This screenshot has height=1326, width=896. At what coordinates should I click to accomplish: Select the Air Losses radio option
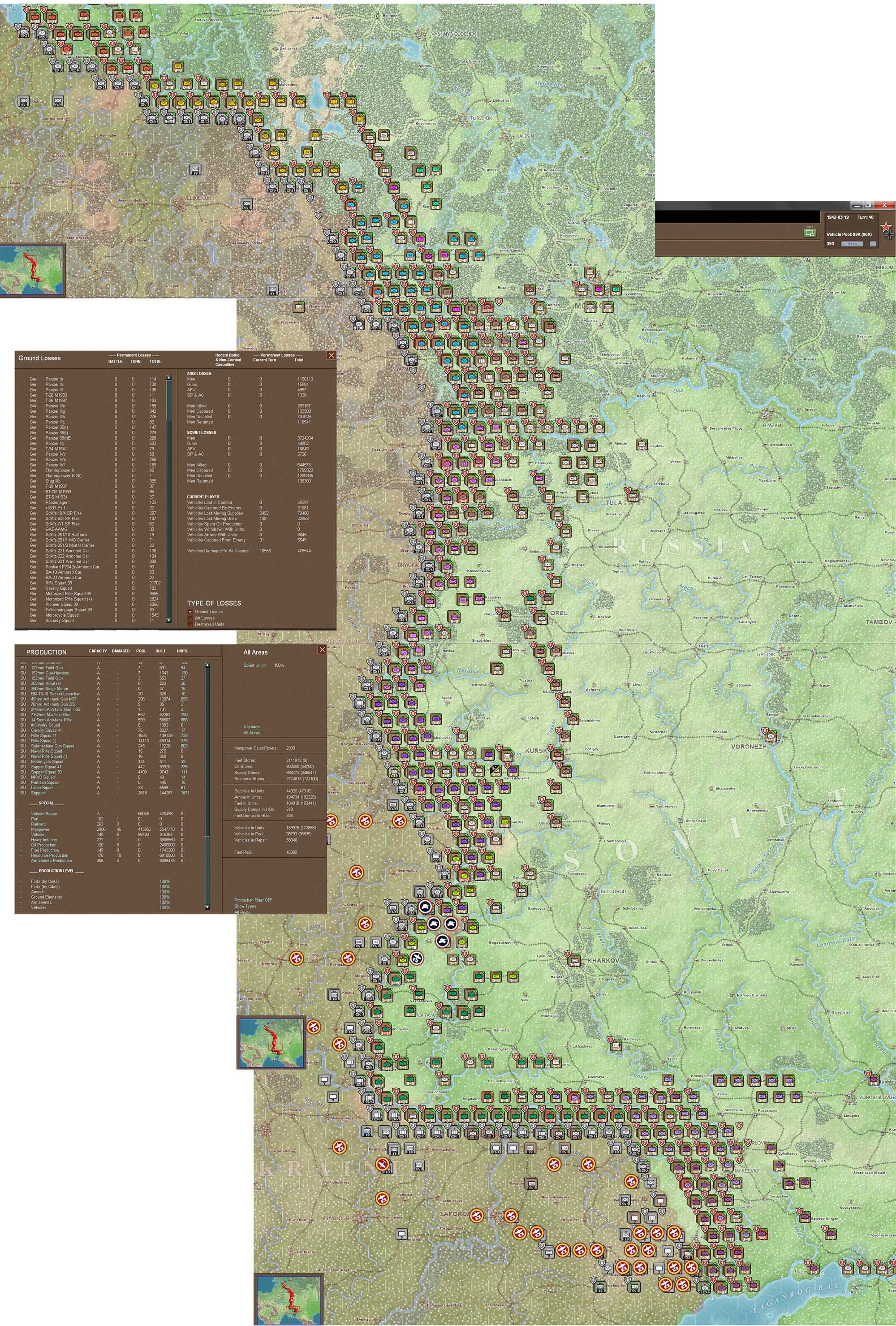click(190, 618)
